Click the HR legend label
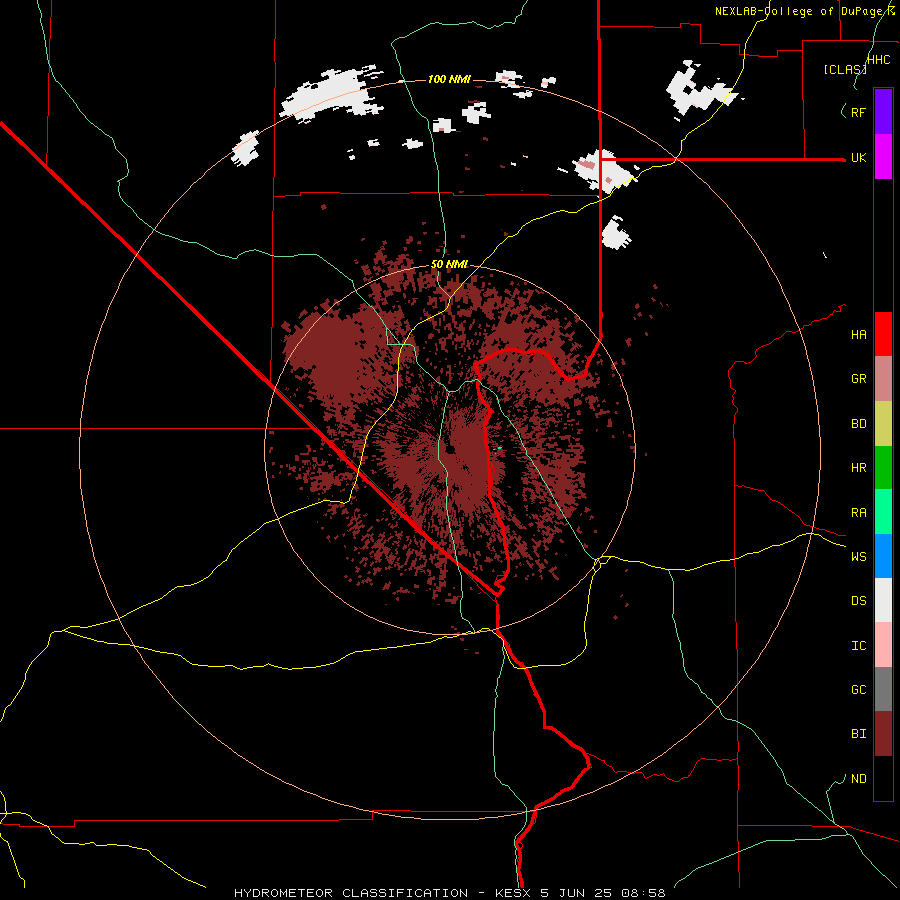Screen dimensions: 900x900 click(x=858, y=468)
